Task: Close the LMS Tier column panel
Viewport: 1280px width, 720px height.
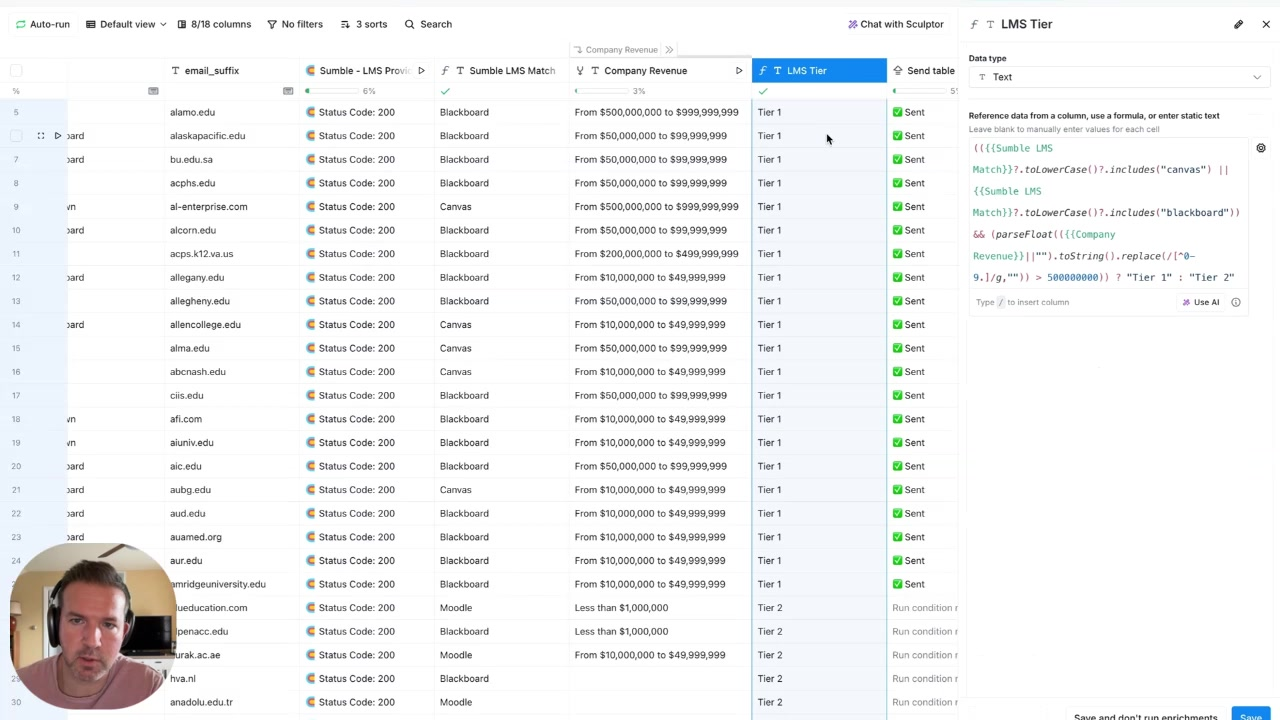Action: click(1266, 24)
